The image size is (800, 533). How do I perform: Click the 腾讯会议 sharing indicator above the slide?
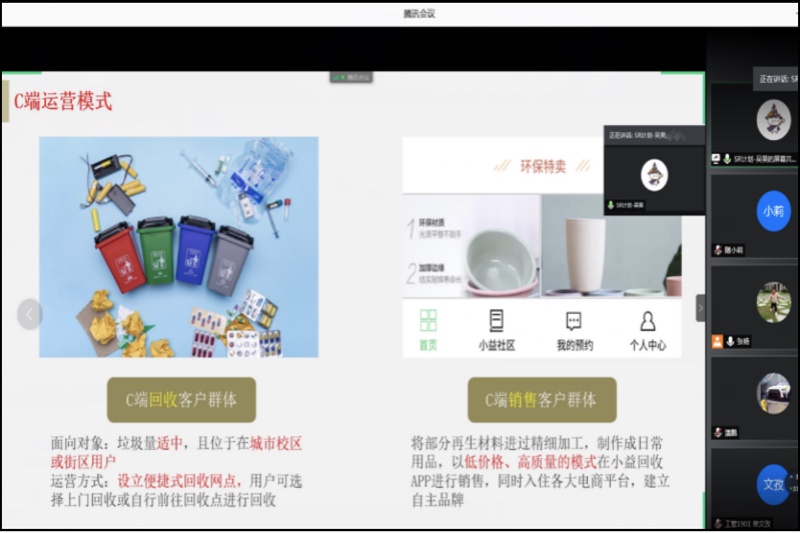point(351,78)
